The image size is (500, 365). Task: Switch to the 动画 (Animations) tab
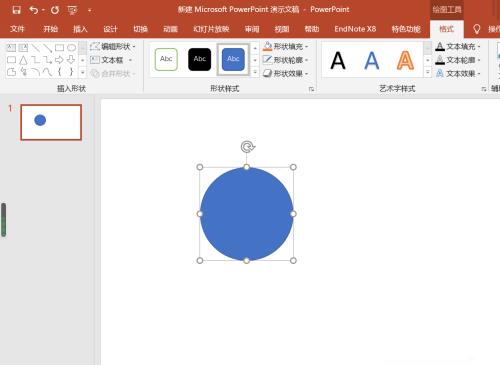click(x=170, y=29)
